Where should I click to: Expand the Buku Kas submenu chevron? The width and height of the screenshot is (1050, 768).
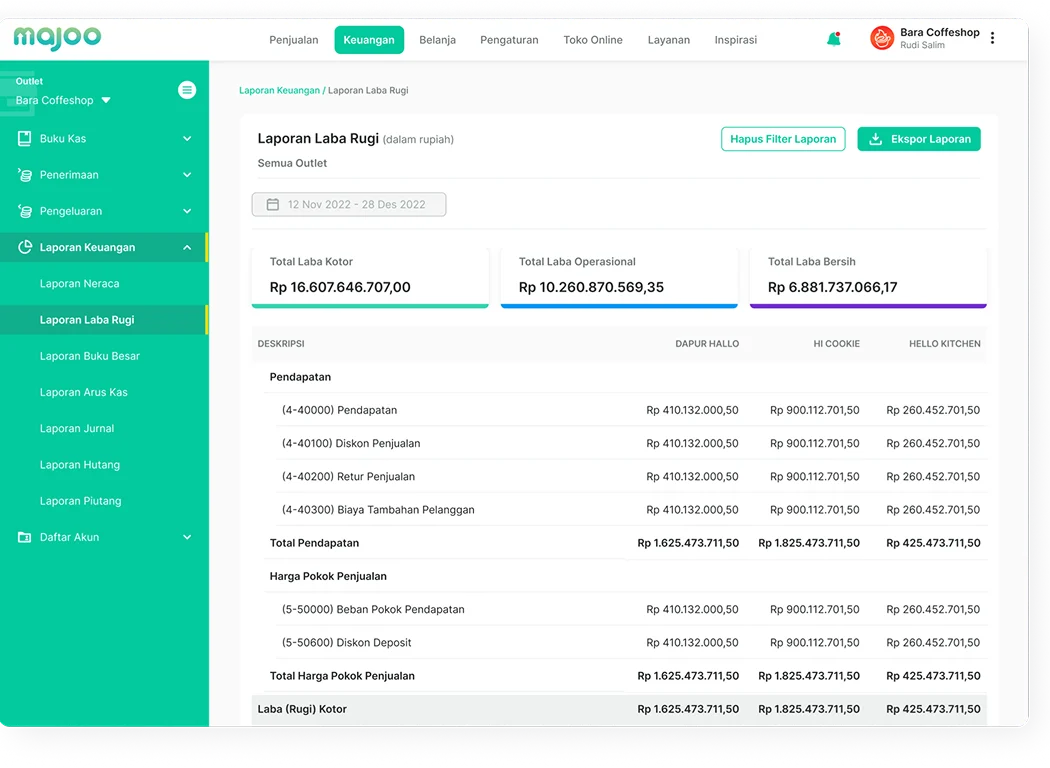[x=187, y=139]
